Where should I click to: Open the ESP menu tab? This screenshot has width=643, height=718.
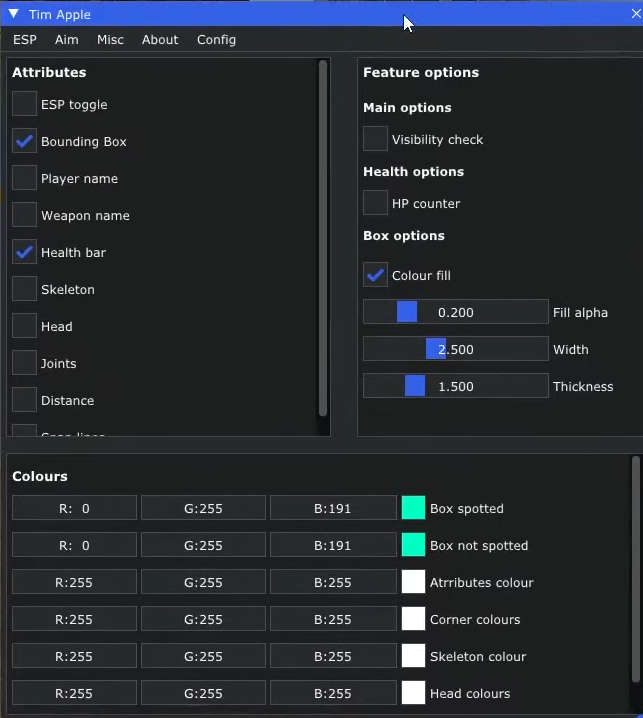(x=25, y=40)
